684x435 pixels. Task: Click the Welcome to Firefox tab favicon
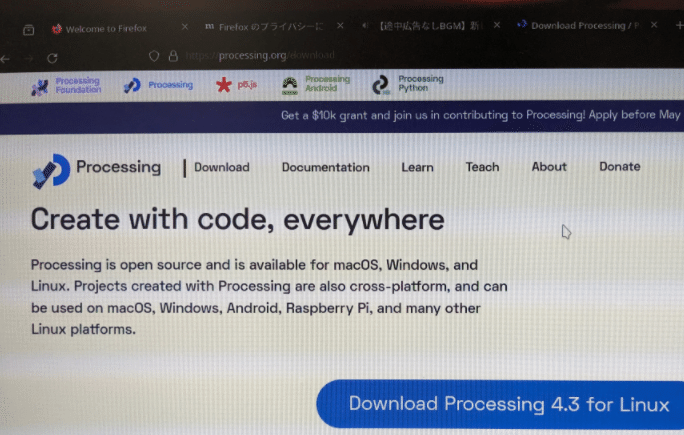click(x=57, y=29)
